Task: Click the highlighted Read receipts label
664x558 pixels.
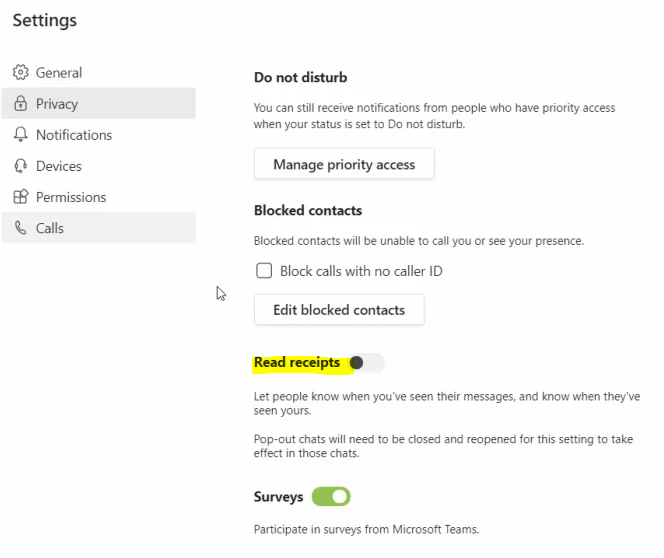Action: coord(297,363)
